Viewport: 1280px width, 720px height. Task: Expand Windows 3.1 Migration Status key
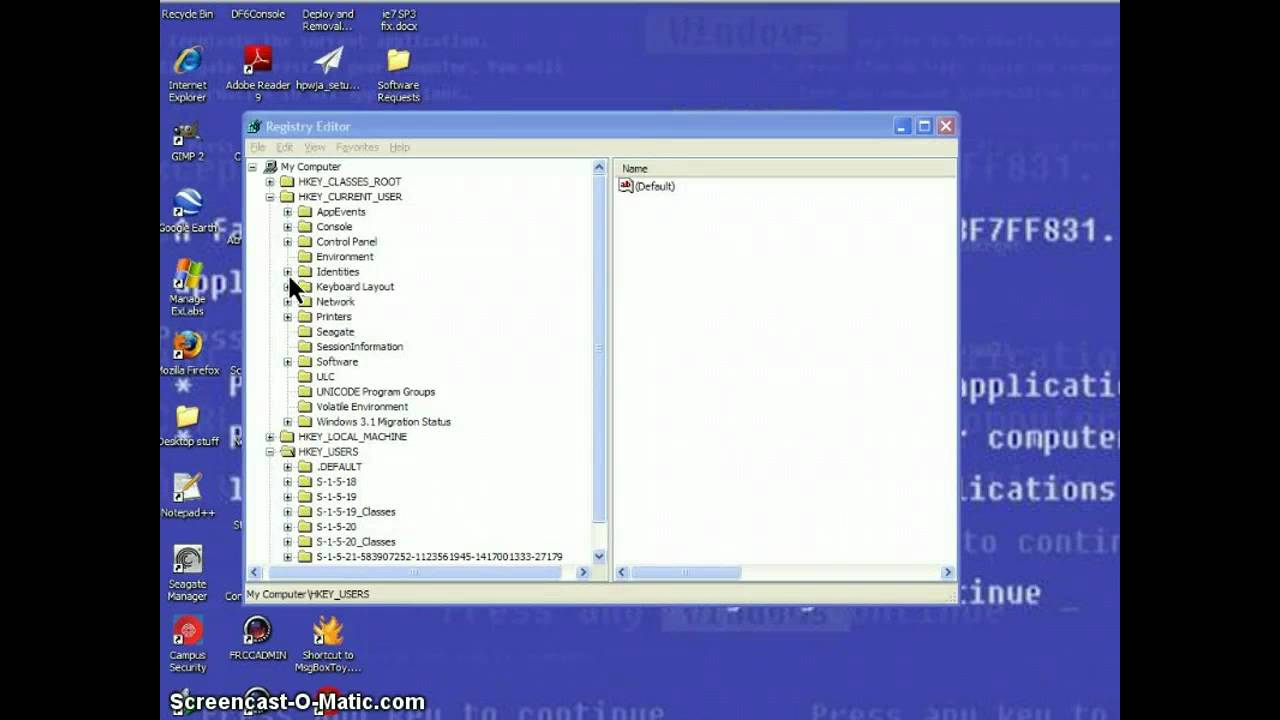click(288, 422)
